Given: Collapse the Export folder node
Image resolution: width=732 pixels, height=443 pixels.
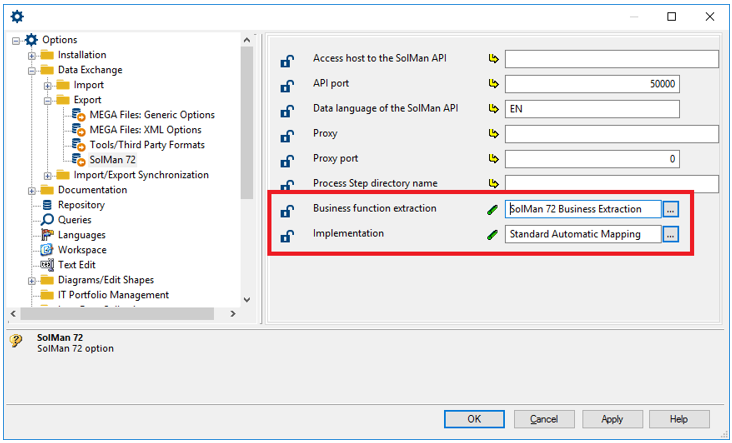Looking at the screenshot, I should [x=47, y=100].
